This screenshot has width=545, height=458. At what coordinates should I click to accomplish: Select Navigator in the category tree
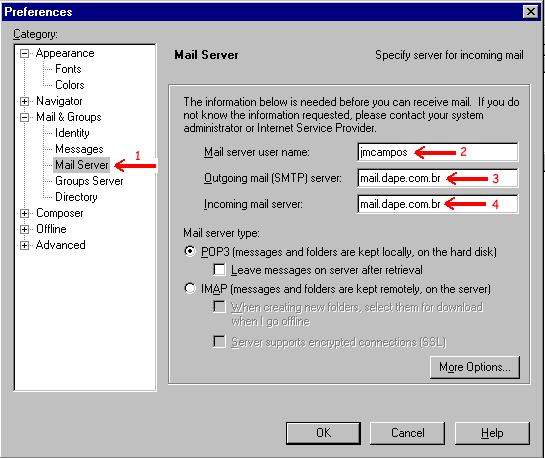coord(59,101)
